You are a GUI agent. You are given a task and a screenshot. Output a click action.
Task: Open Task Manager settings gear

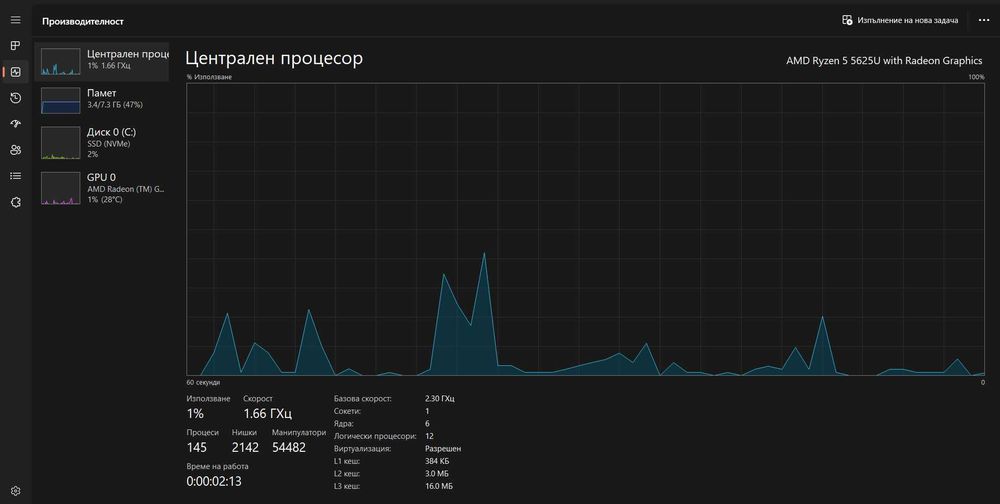pyautogui.click(x=15, y=491)
